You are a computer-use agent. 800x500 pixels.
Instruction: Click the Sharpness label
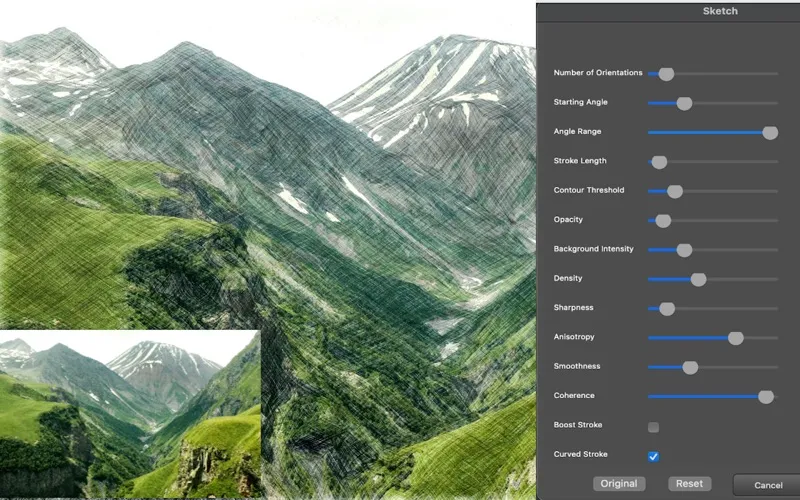(x=573, y=307)
